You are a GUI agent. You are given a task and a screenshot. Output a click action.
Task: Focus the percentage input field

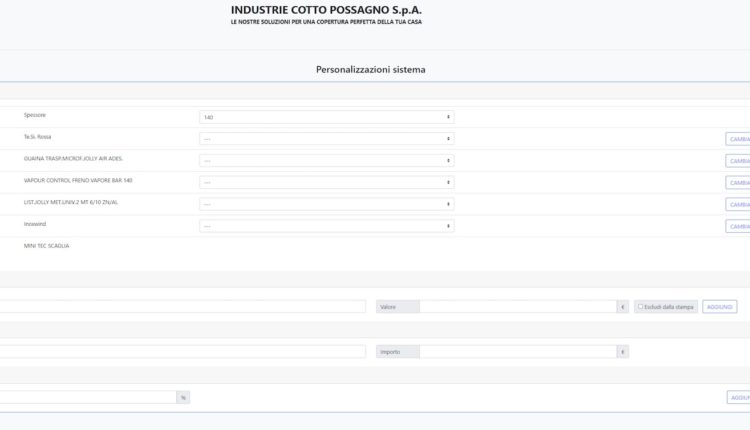tap(88, 397)
